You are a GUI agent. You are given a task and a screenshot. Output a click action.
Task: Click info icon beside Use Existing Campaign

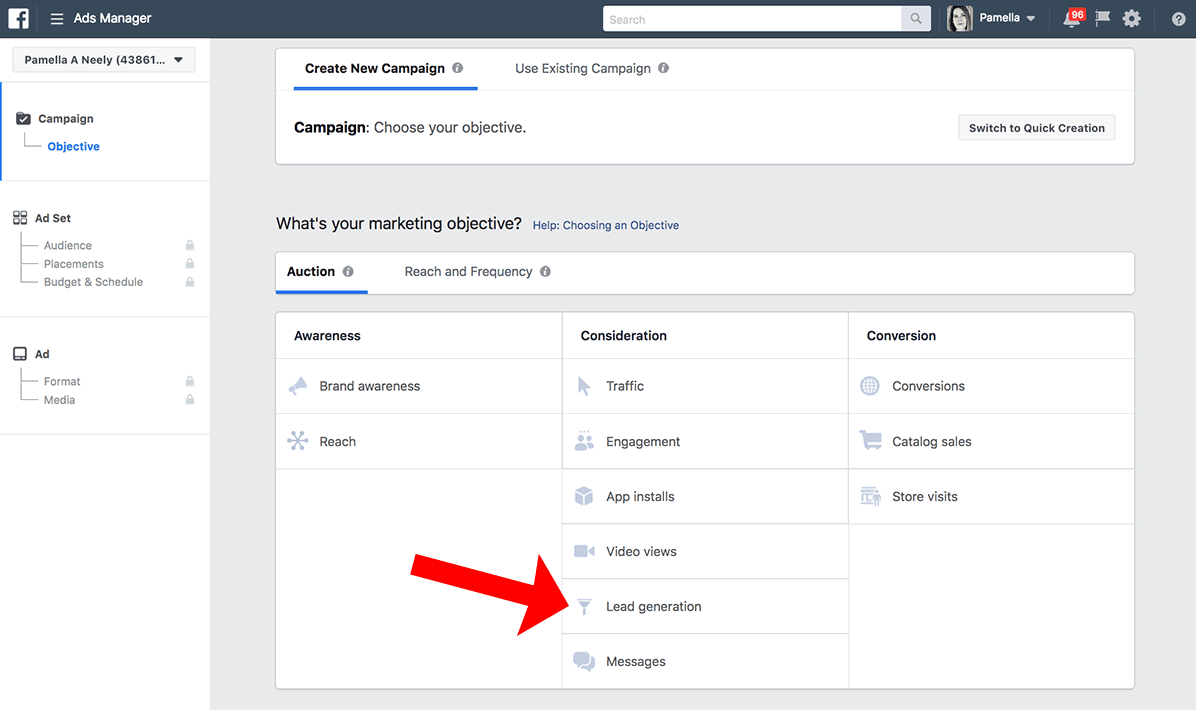tap(664, 68)
